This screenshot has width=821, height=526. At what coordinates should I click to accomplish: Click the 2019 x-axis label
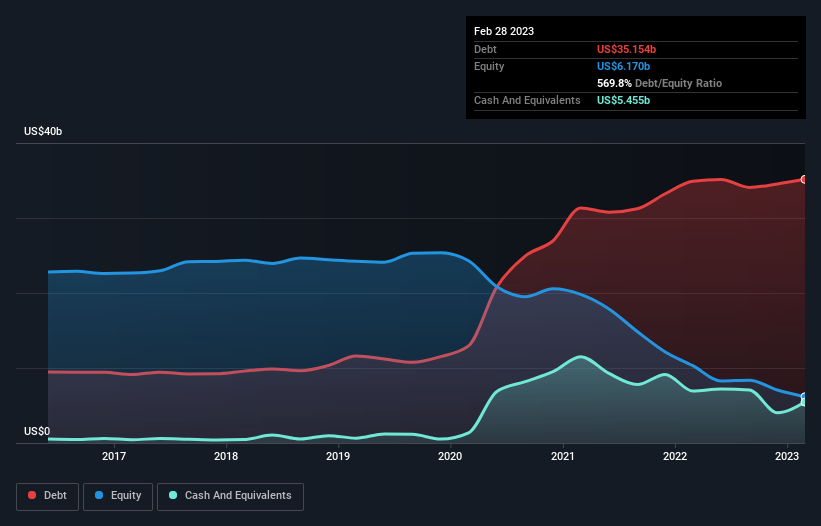338,456
